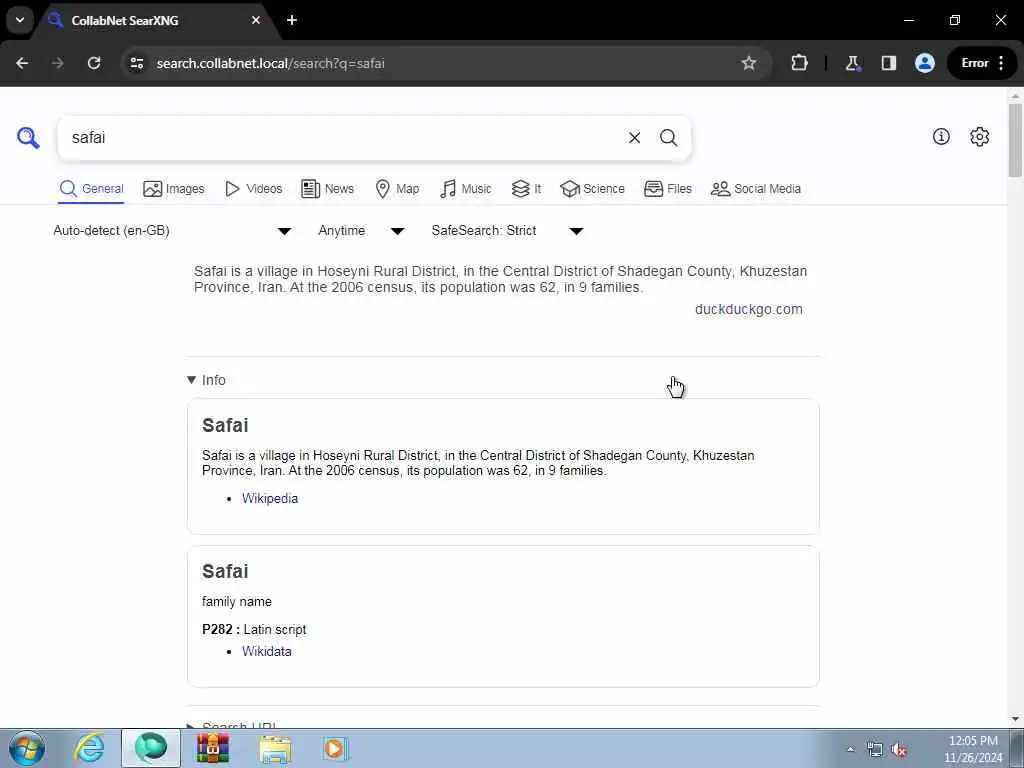
Task: Switch to the Music tab
Action: [x=466, y=189]
